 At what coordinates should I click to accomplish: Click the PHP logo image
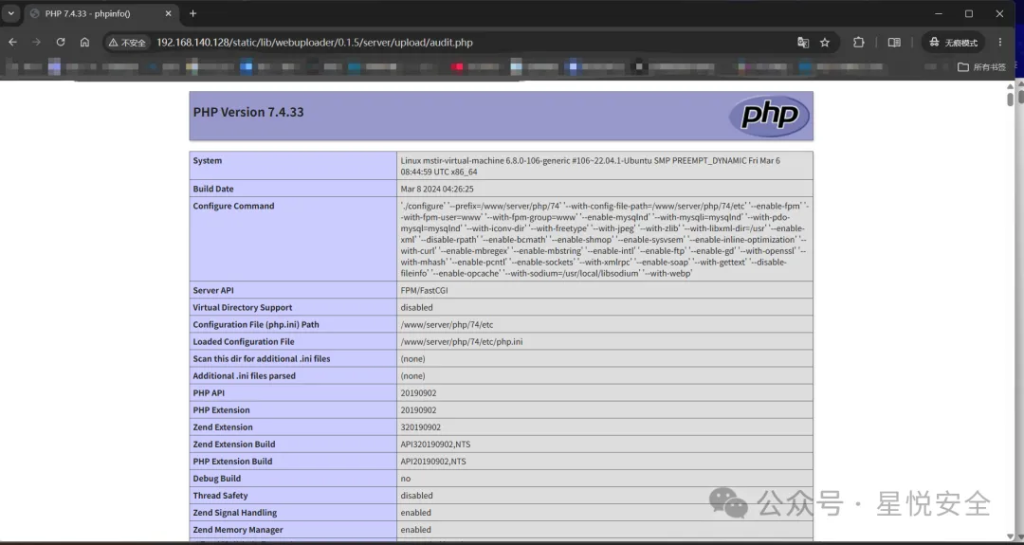click(x=769, y=116)
